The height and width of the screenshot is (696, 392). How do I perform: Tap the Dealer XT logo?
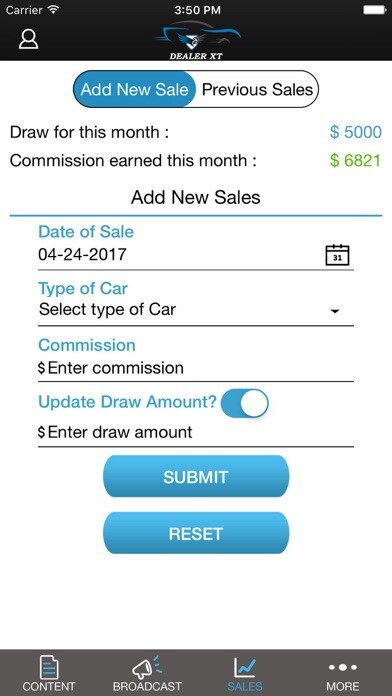[x=197, y=41]
